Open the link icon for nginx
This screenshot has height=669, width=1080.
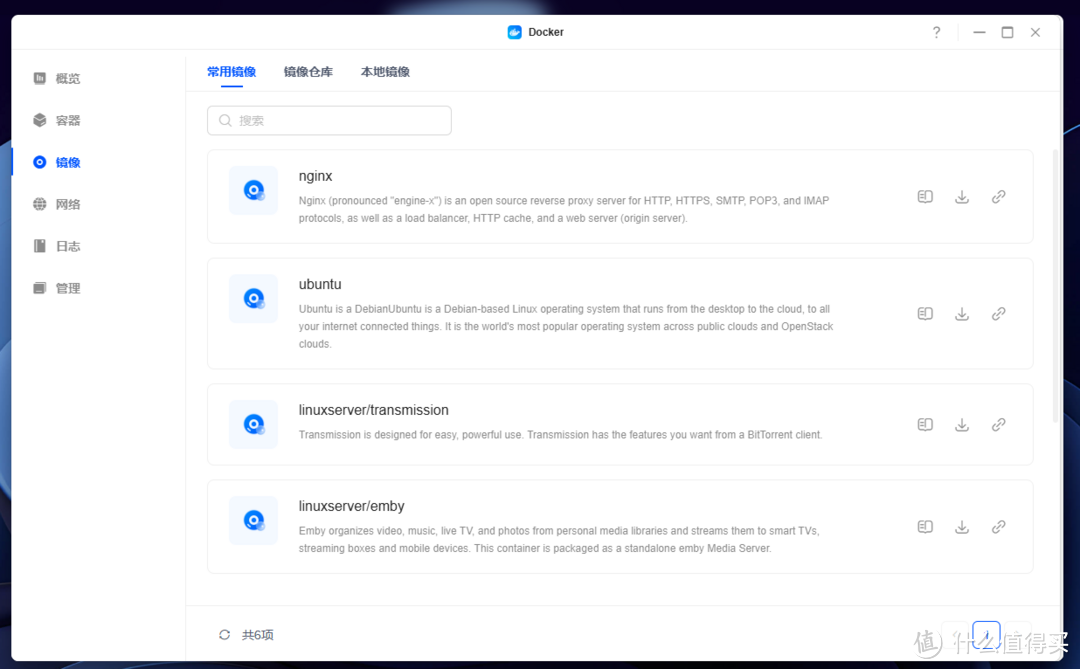[x=999, y=197]
